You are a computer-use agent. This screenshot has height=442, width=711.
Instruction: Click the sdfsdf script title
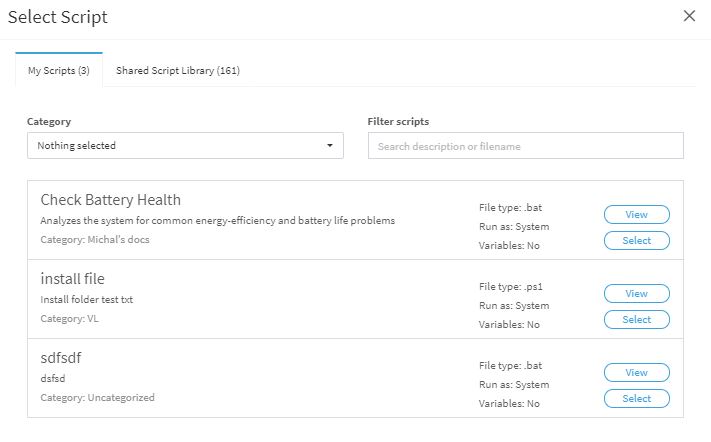tap(61, 358)
